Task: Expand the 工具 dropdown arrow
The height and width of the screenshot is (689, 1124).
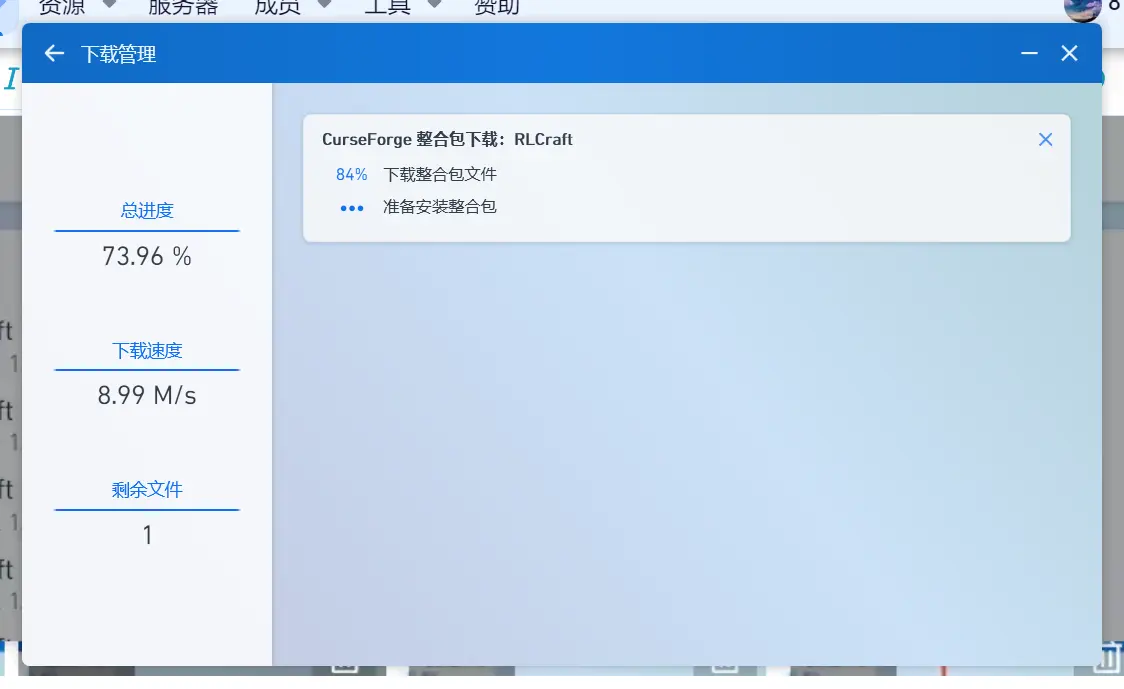Action: point(433,5)
